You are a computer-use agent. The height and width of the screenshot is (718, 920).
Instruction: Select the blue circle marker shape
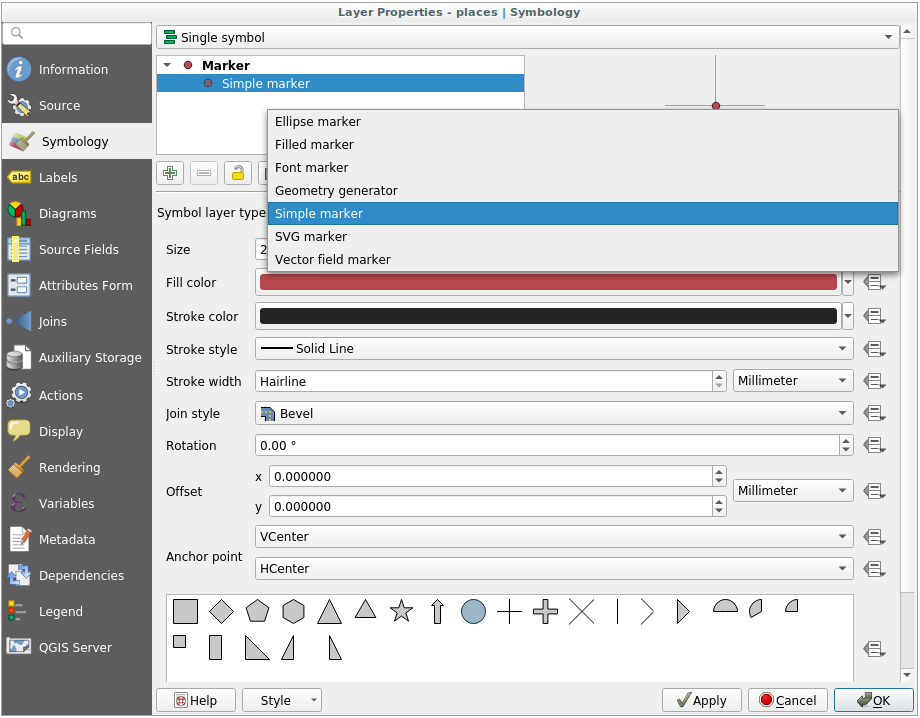point(473,611)
